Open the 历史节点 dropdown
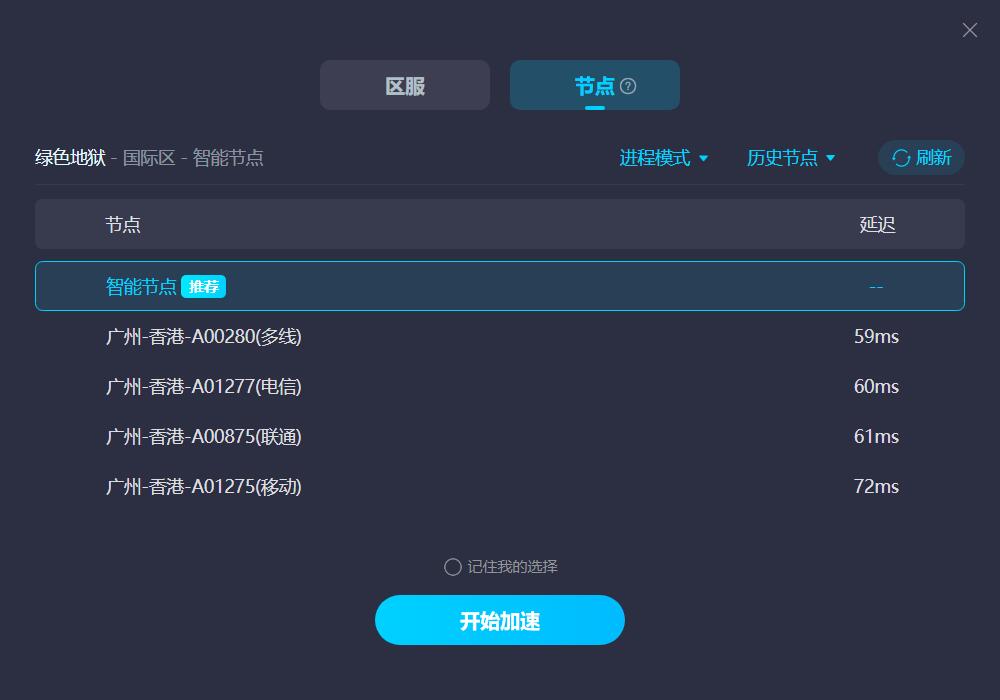1000x700 pixels. (x=791, y=157)
